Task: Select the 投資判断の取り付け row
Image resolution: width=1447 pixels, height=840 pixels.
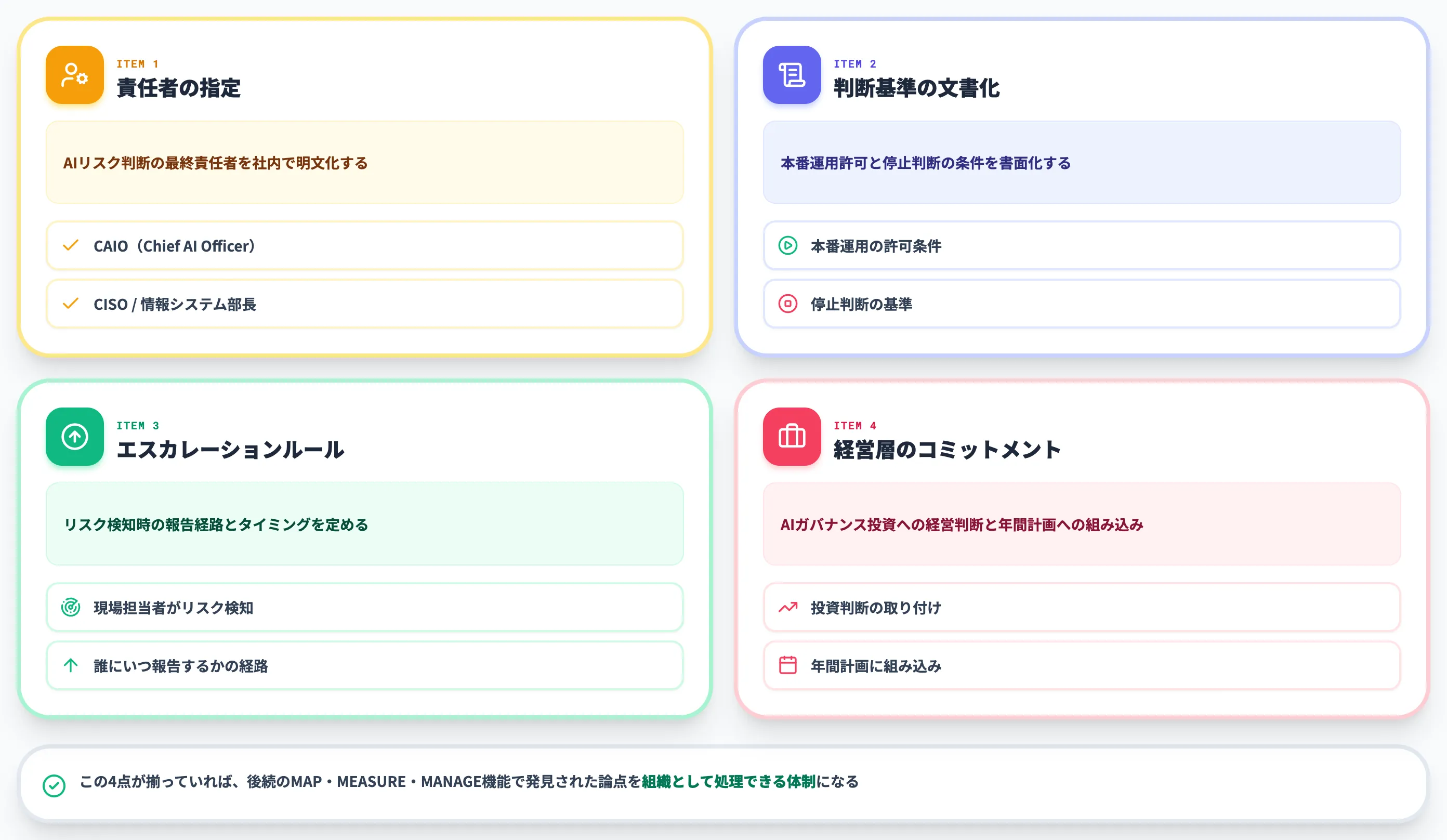Action: (1082, 608)
